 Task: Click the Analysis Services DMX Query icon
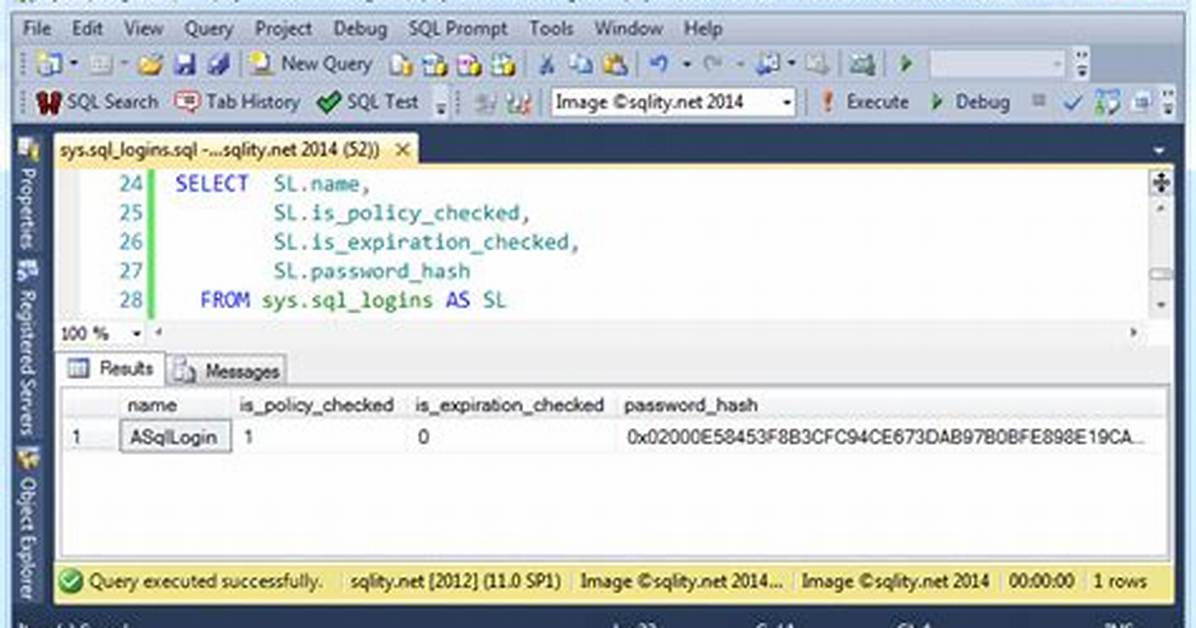click(468, 66)
